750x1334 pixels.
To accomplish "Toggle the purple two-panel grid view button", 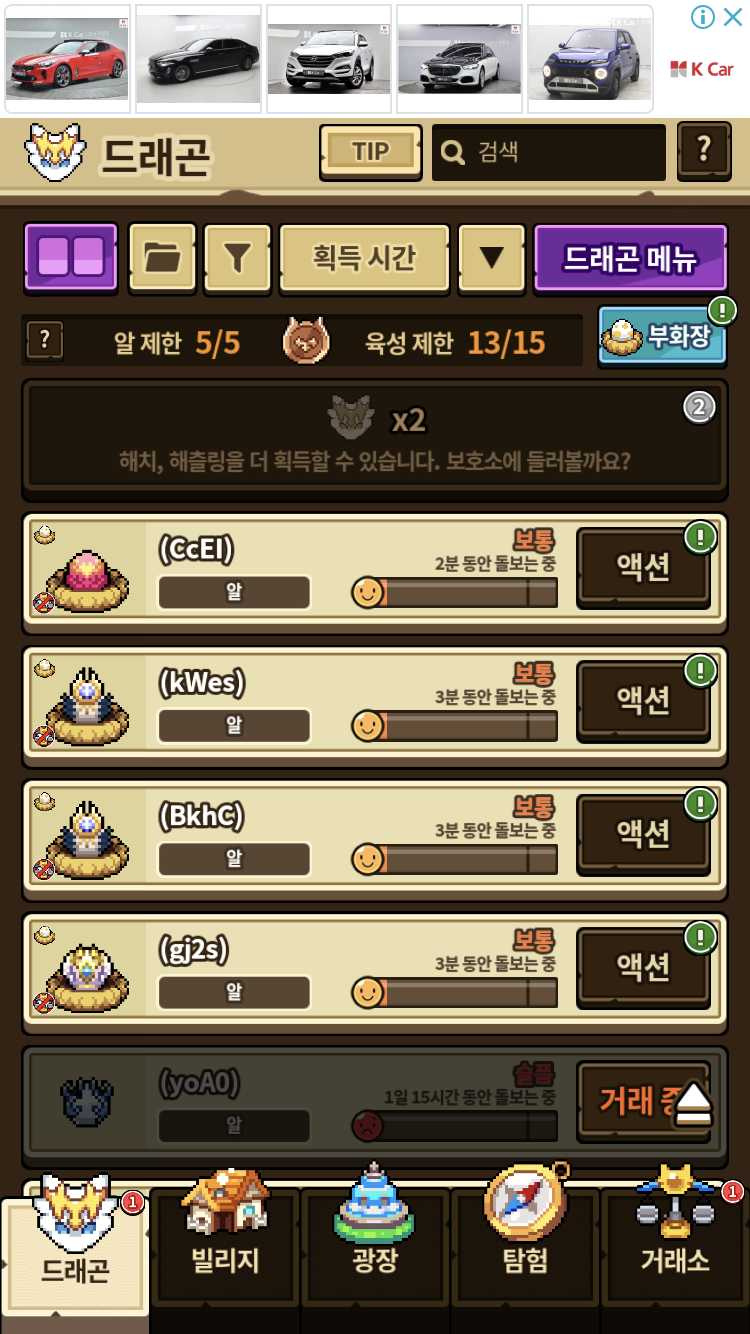I will 70,257.
